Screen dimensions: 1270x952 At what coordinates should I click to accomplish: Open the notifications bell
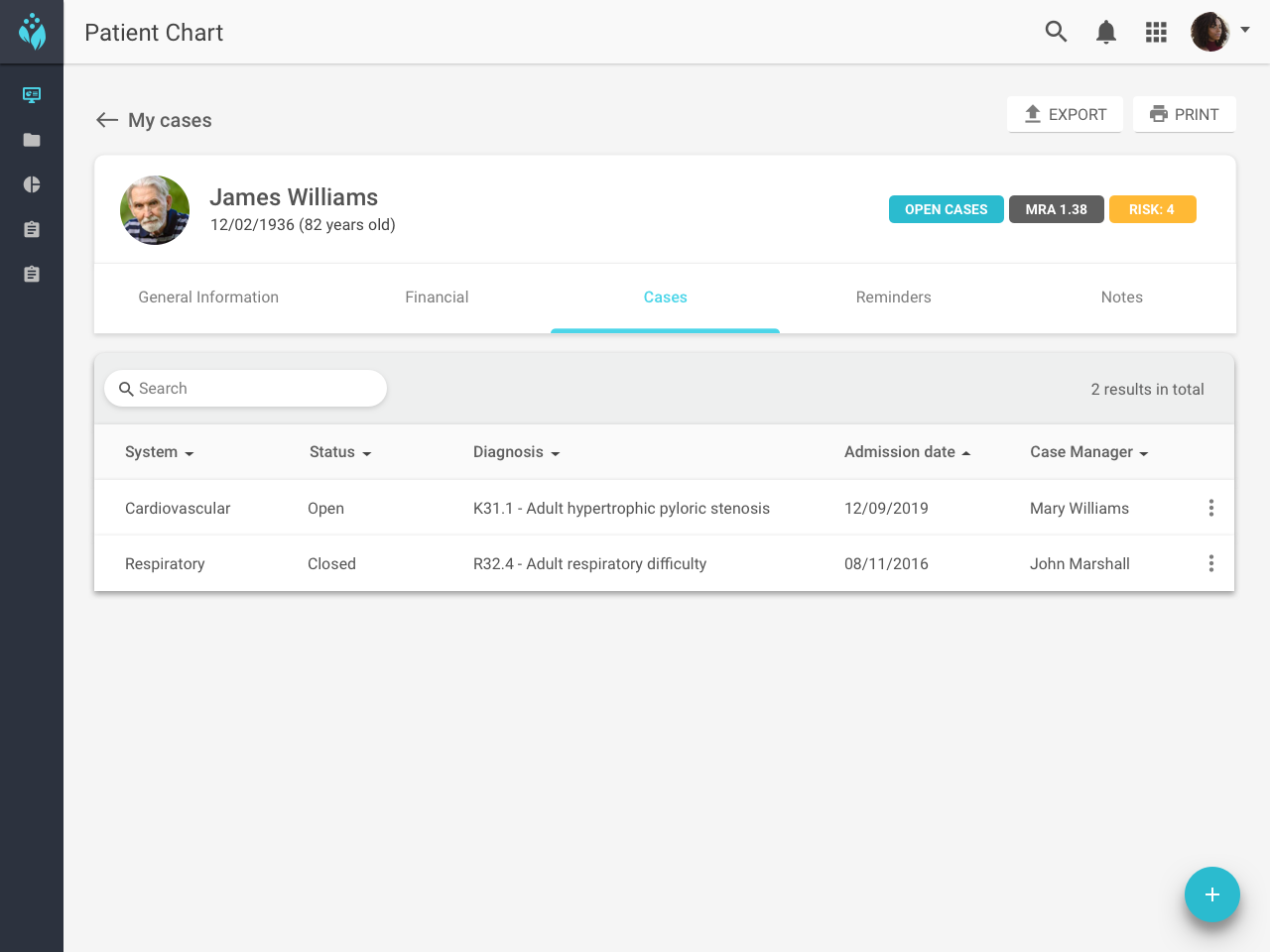tap(1105, 32)
